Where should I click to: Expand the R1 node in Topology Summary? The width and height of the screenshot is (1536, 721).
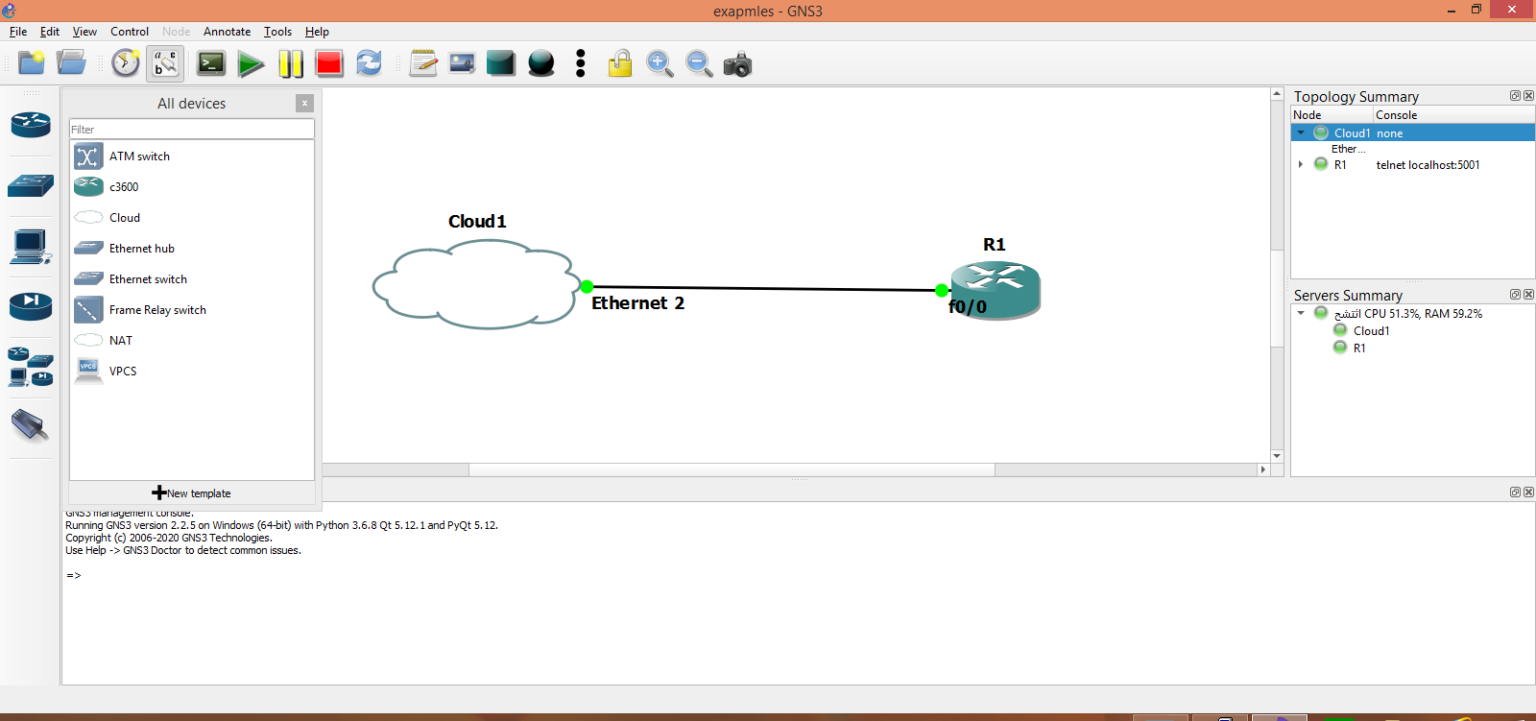click(x=1301, y=165)
